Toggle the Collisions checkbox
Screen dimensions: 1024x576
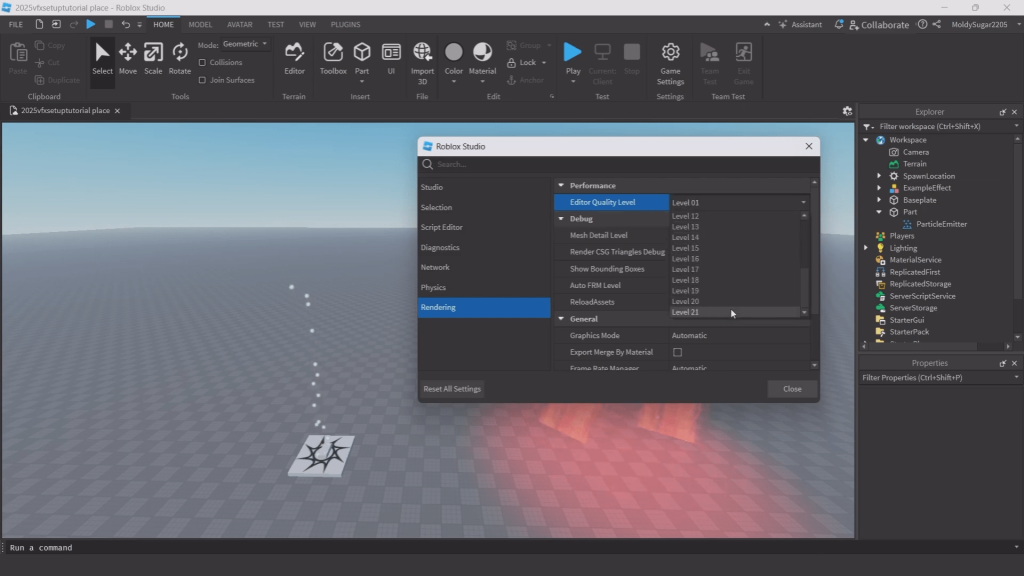tap(202, 63)
